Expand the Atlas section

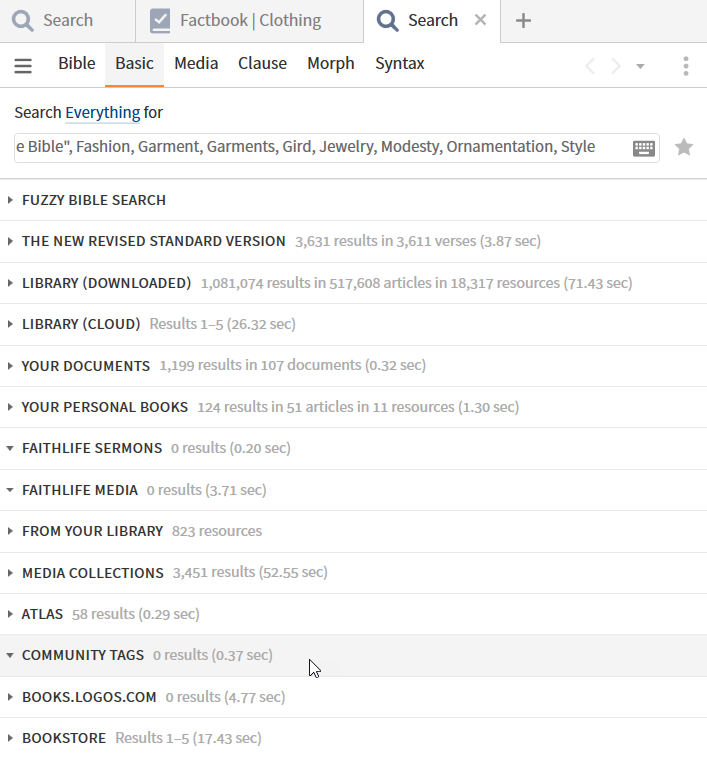pos(10,614)
